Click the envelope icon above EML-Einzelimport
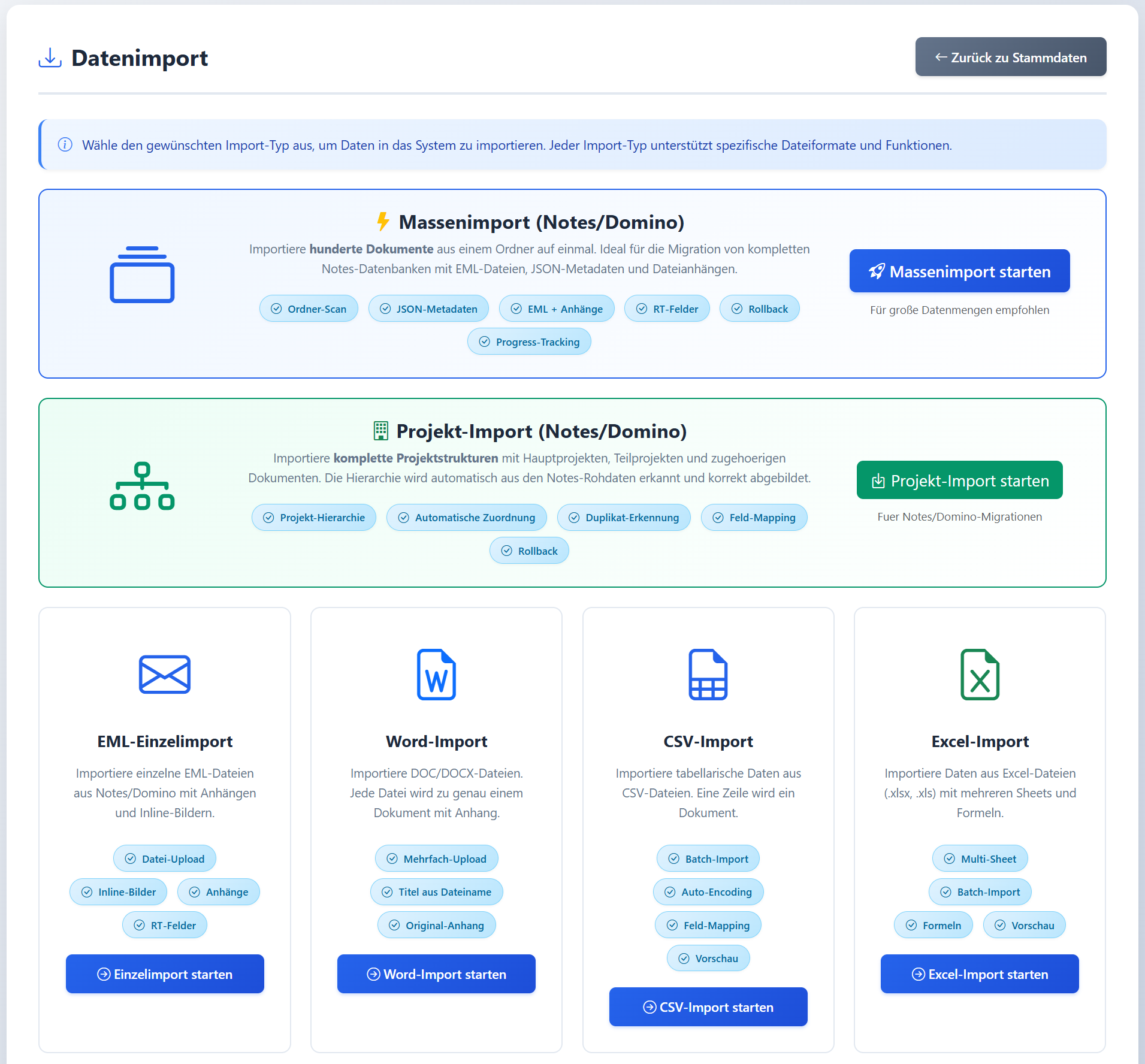 click(164, 675)
